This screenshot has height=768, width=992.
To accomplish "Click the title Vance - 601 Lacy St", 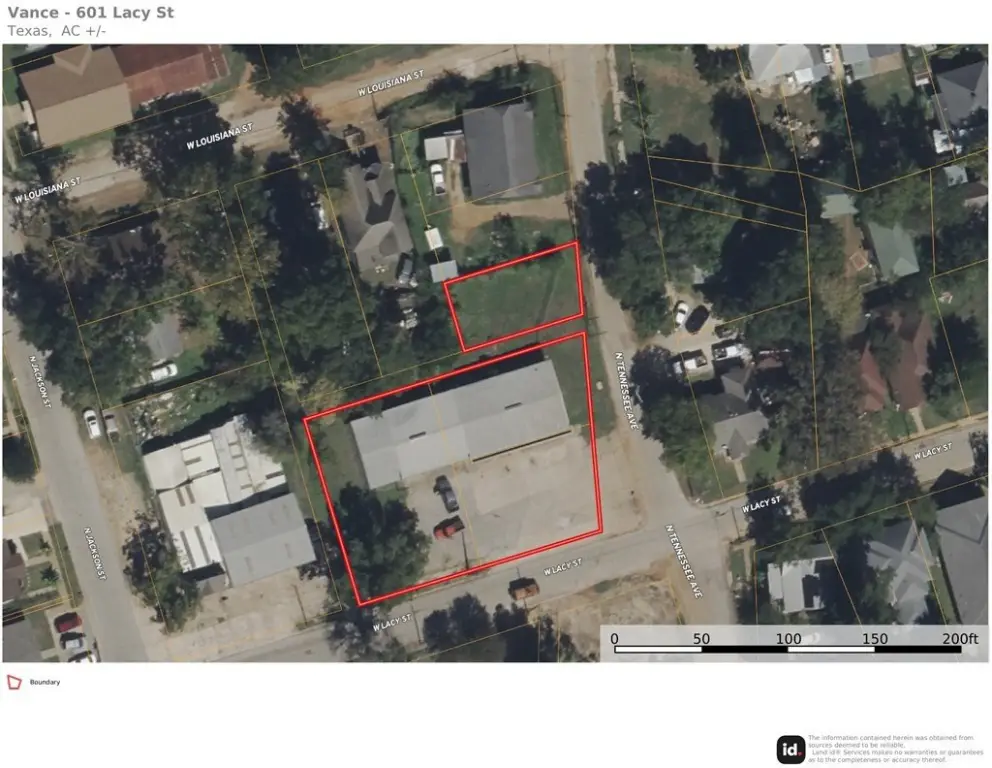I will tap(90, 12).
